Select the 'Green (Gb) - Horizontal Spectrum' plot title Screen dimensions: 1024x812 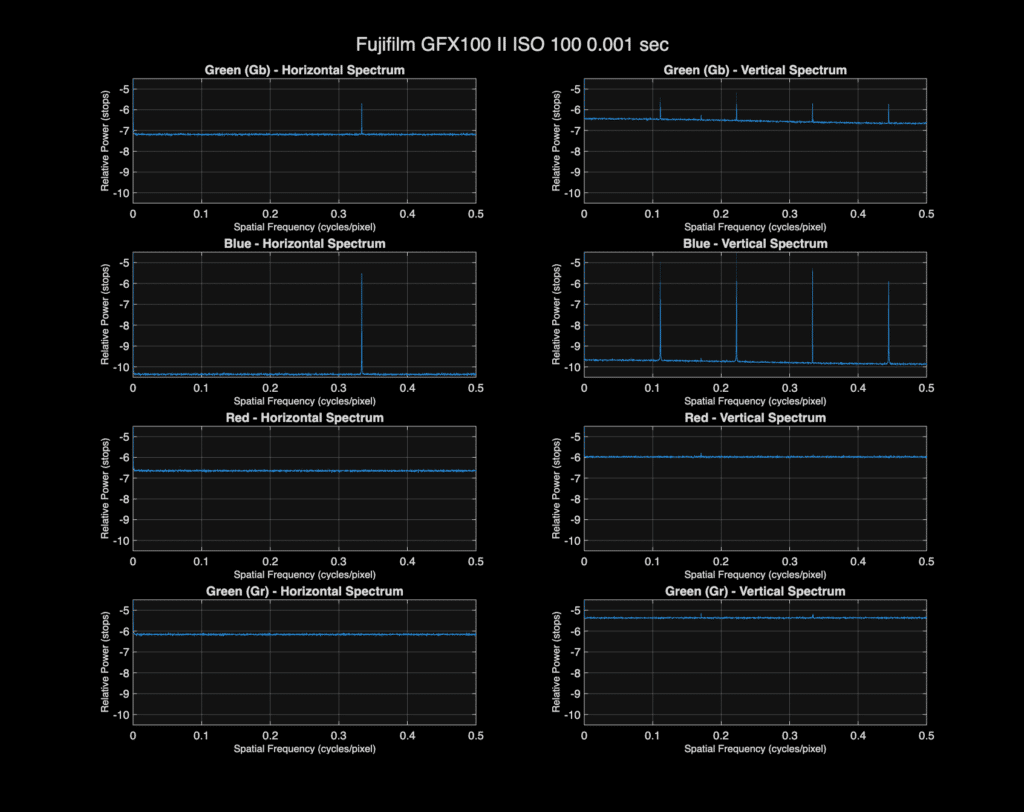[x=304, y=70]
